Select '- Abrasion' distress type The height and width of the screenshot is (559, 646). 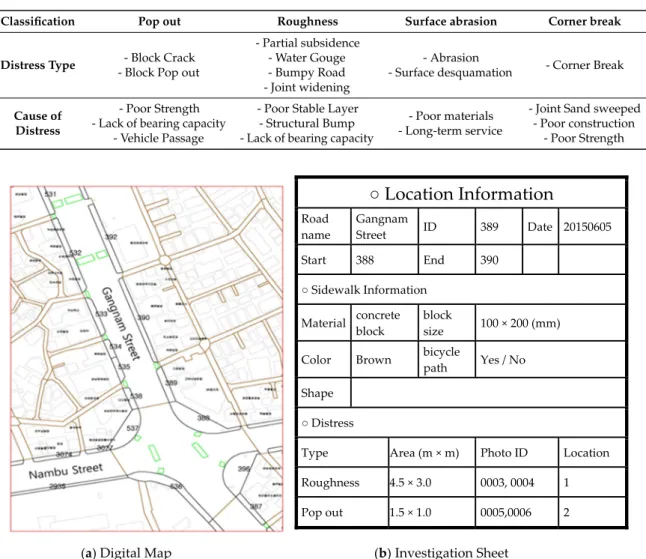[451, 58]
